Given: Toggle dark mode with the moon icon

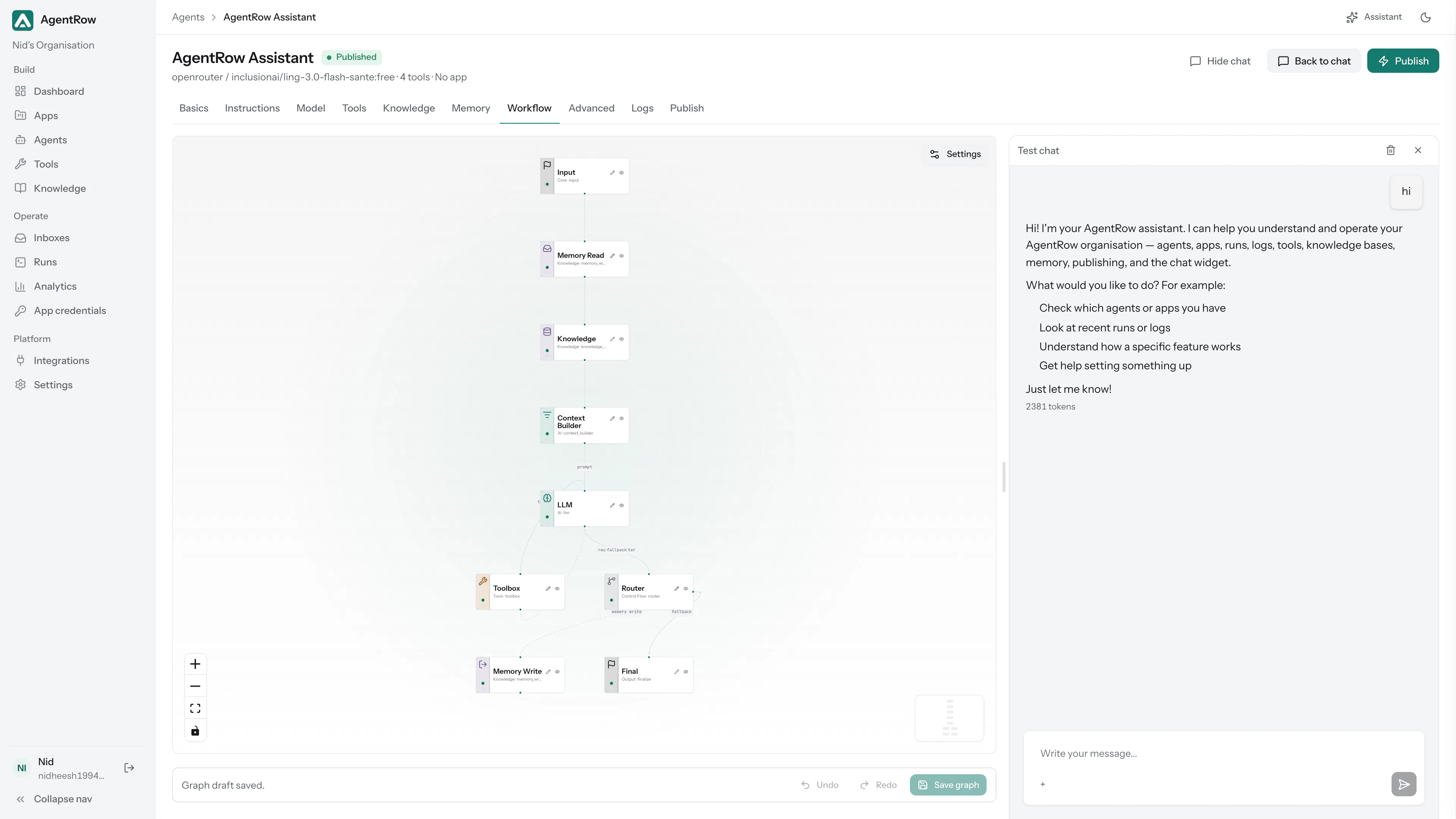Looking at the screenshot, I should [1426, 17].
